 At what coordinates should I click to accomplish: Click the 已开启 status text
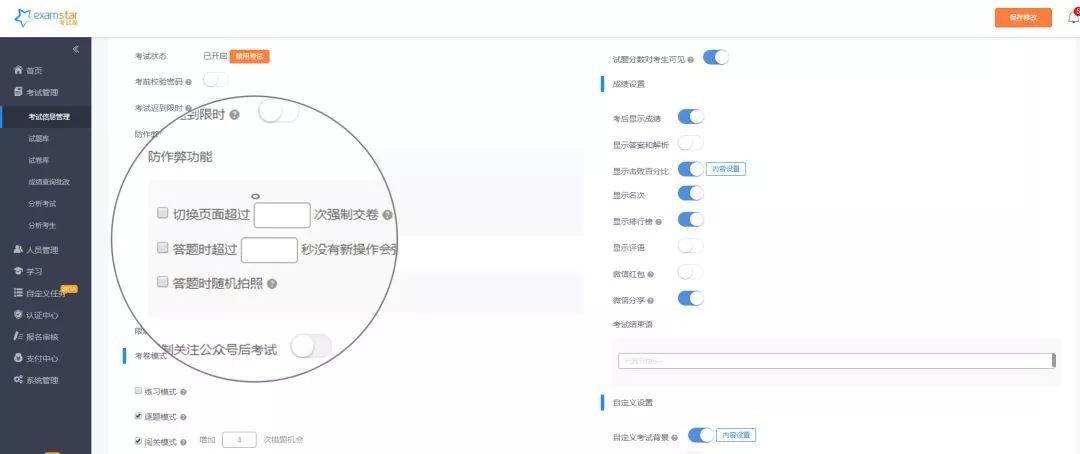(215, 56)
